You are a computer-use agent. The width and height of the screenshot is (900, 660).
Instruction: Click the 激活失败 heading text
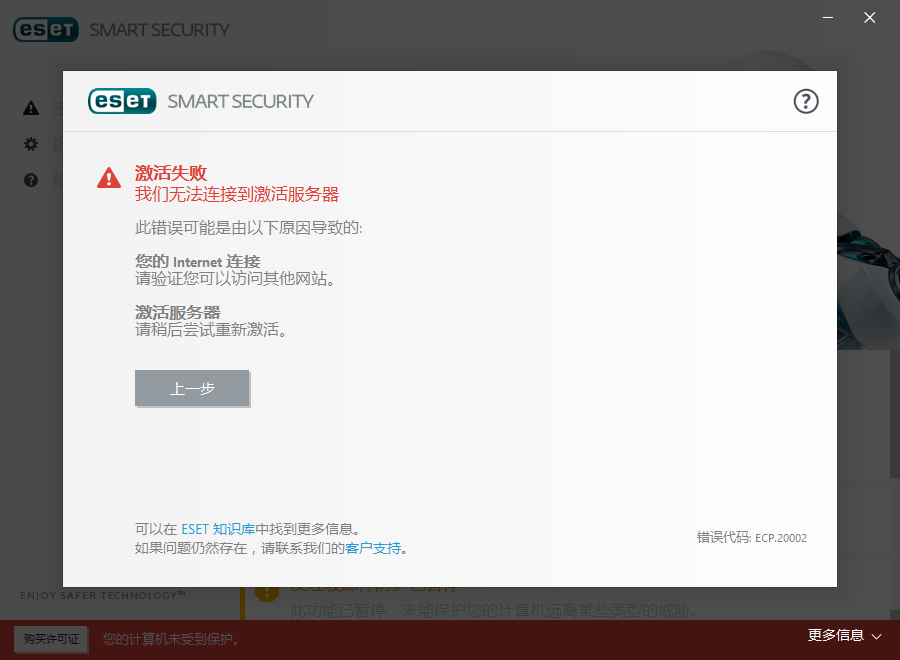171,173
